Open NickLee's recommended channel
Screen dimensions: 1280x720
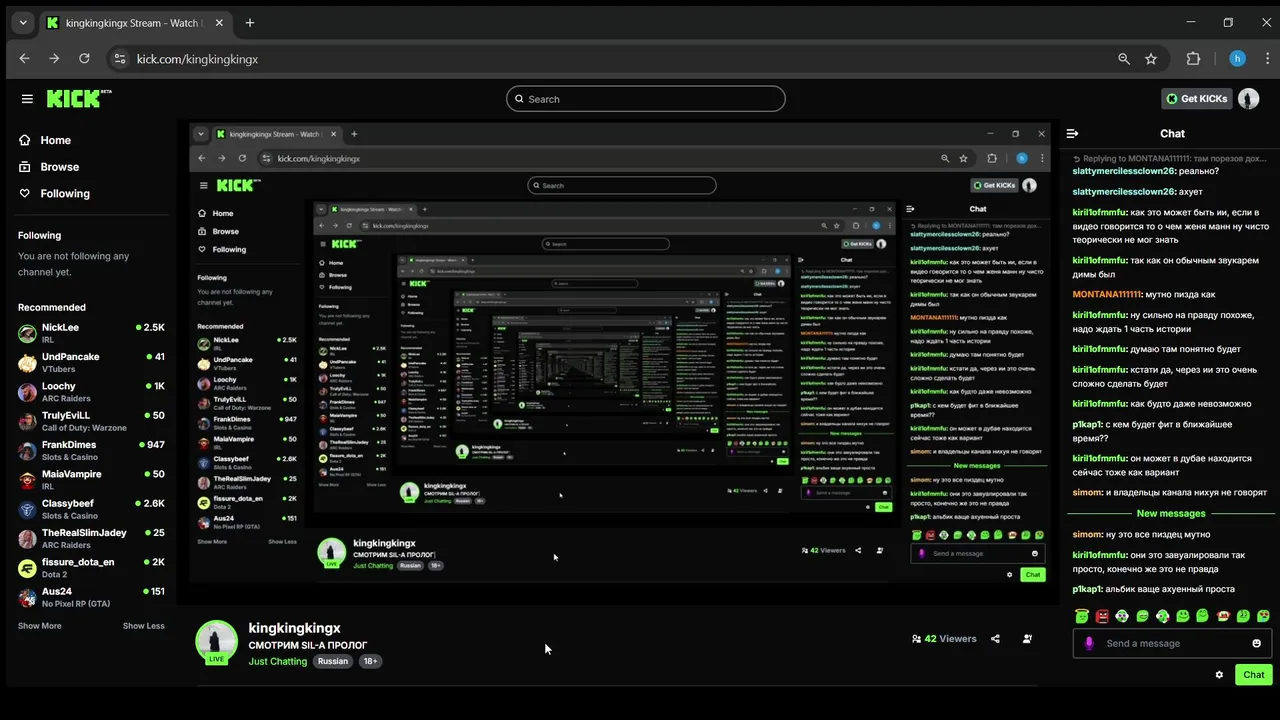tap(91, 333)
